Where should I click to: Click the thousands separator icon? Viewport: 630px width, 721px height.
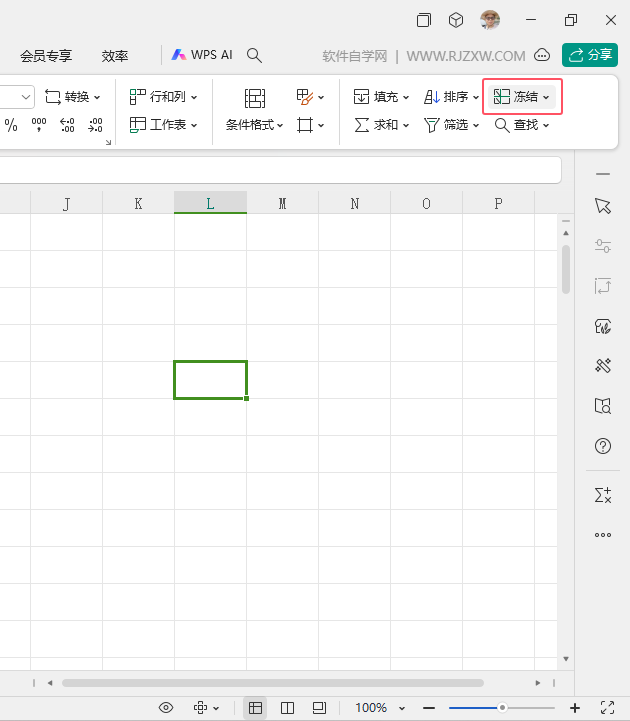(39, 125)
